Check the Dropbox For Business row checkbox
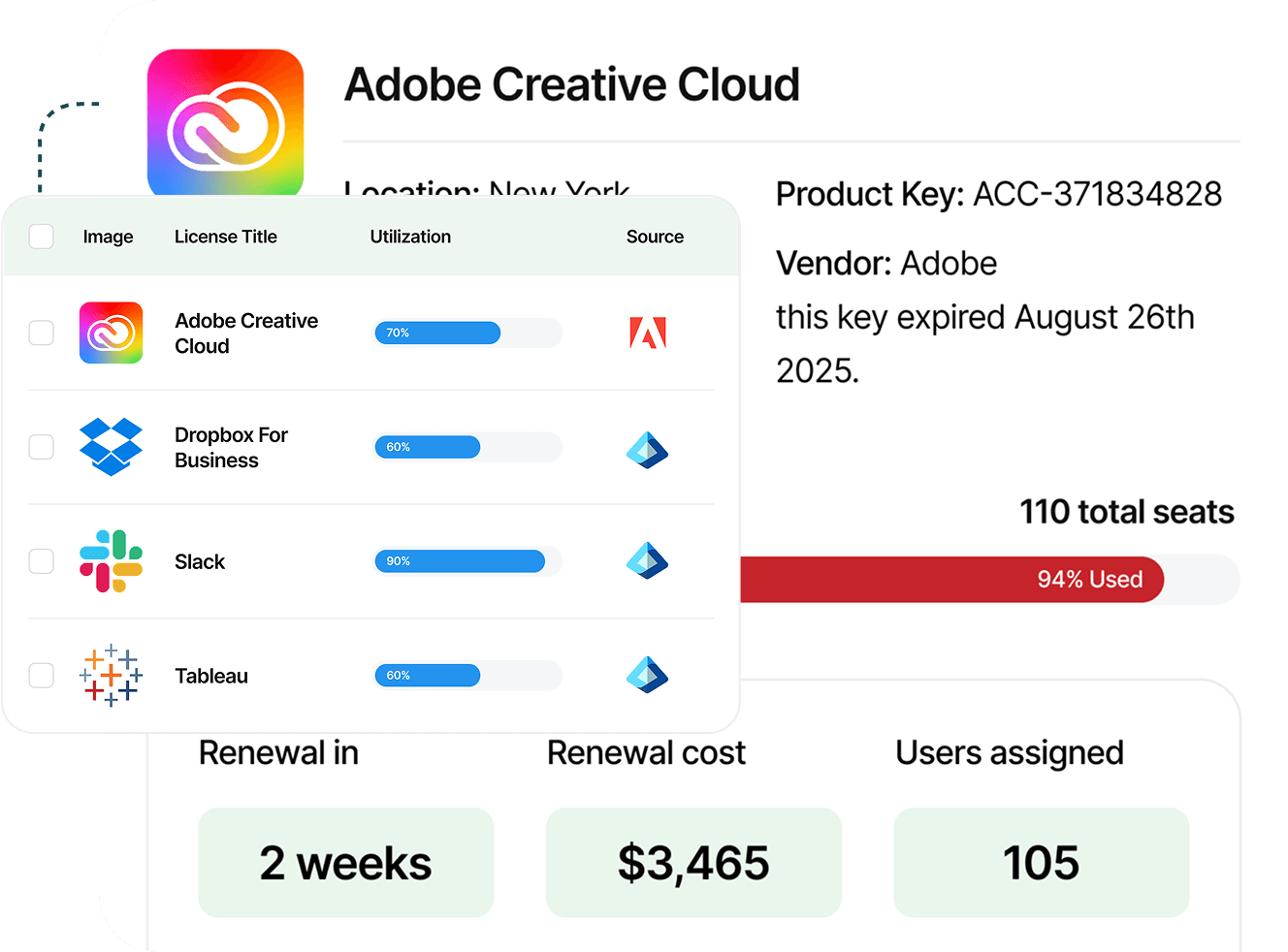 pos(42,447)
